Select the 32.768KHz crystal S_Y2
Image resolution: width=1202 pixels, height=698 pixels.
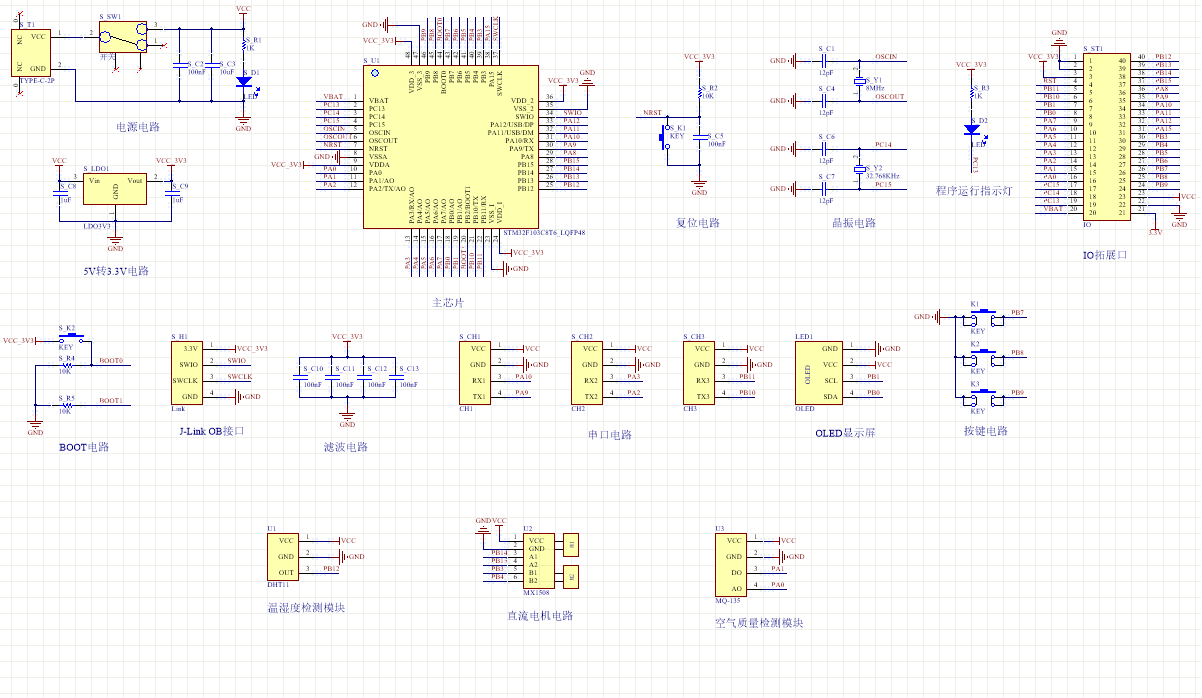[x=858, y=169]
